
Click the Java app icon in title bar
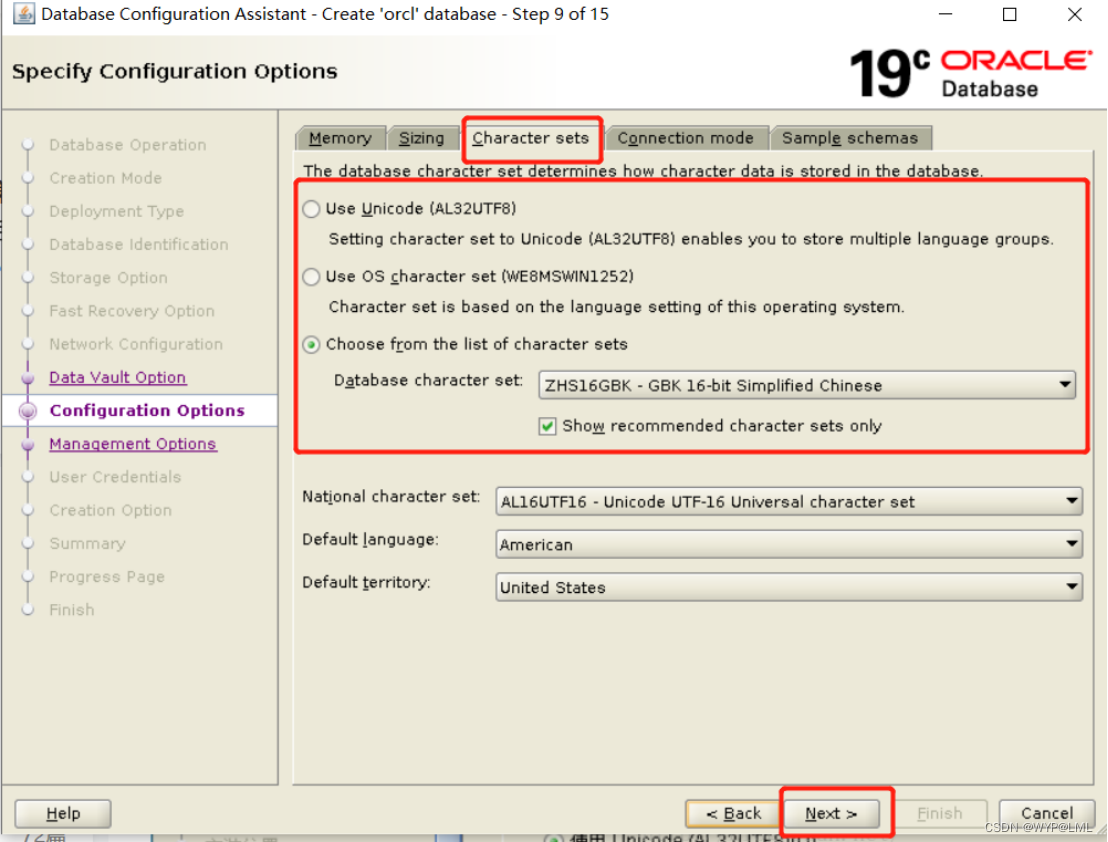coord(23,13)
